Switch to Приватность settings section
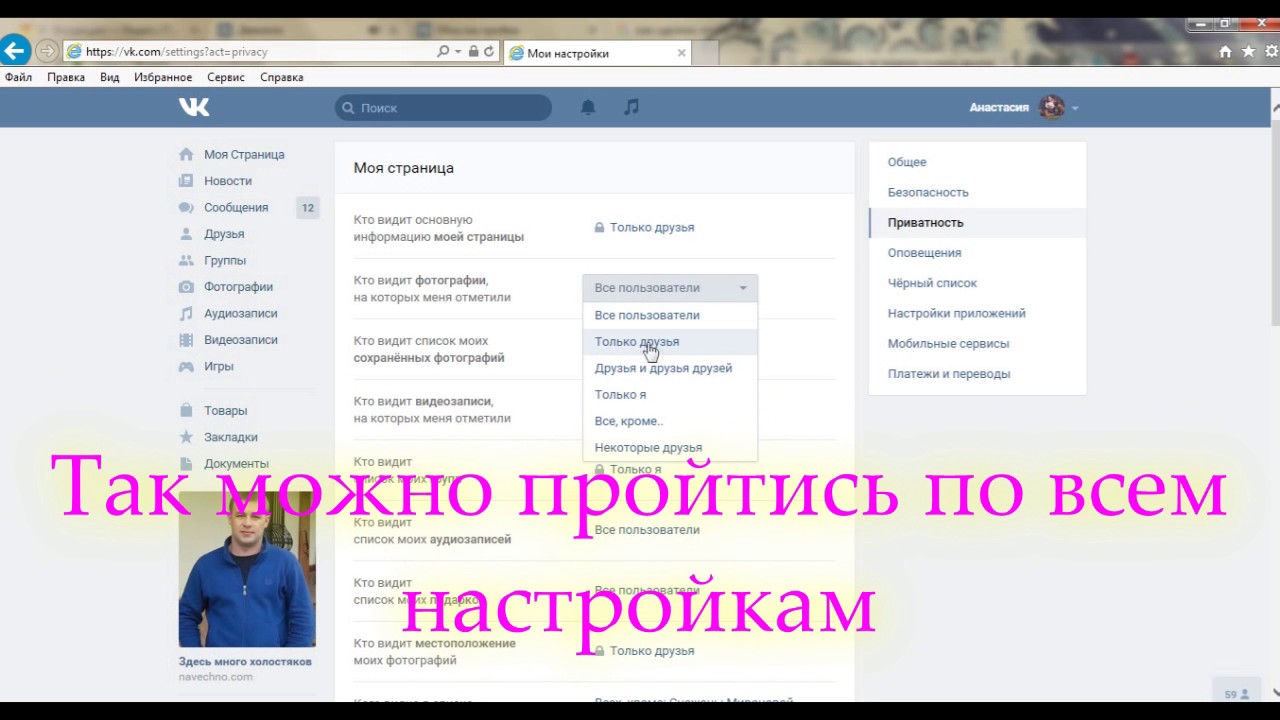Image resolution: width=1280 pixels, height=720 pixels. click(977, 222)
